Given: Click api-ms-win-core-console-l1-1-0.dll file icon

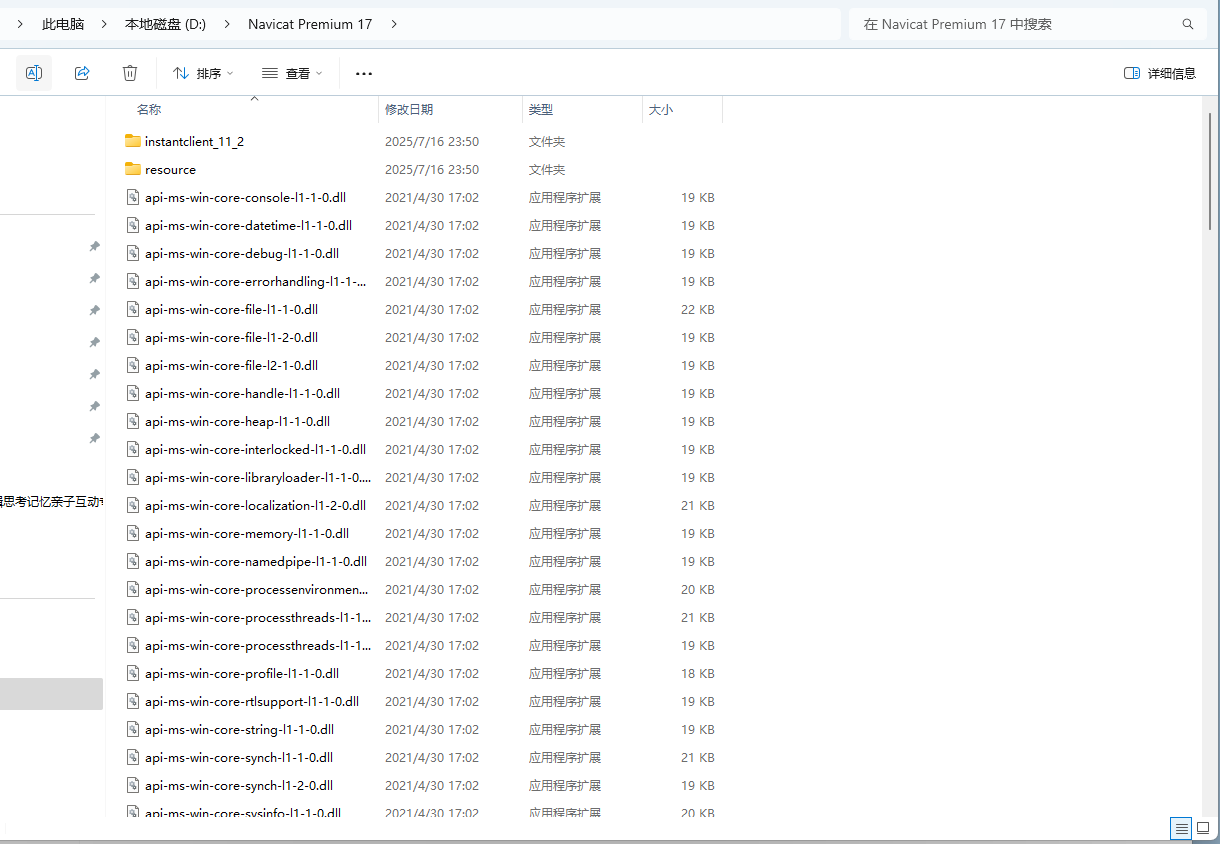Looking at the screenshot, I should (x=133, y=197).
